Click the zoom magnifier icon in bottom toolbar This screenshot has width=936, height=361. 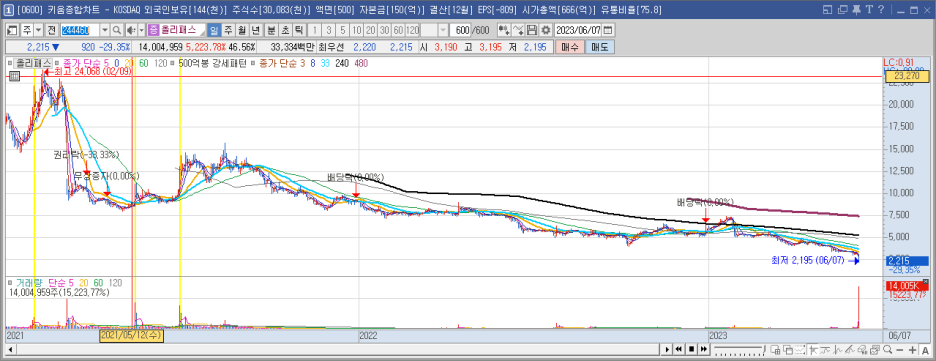888,349
